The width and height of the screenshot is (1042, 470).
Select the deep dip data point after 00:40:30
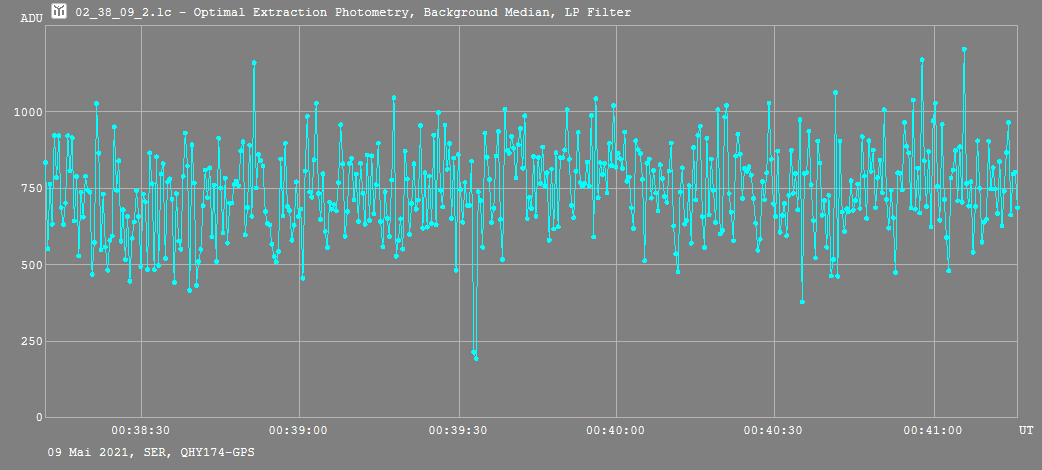802,301
